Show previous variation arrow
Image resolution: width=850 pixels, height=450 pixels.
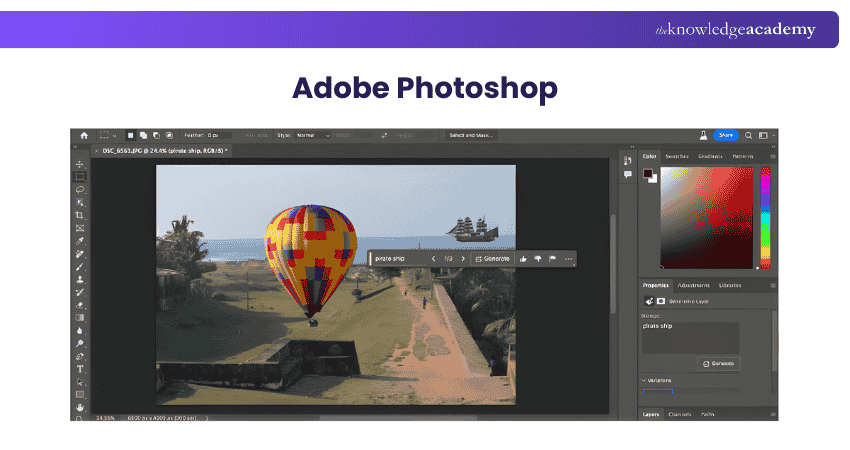tap(434, 259)
